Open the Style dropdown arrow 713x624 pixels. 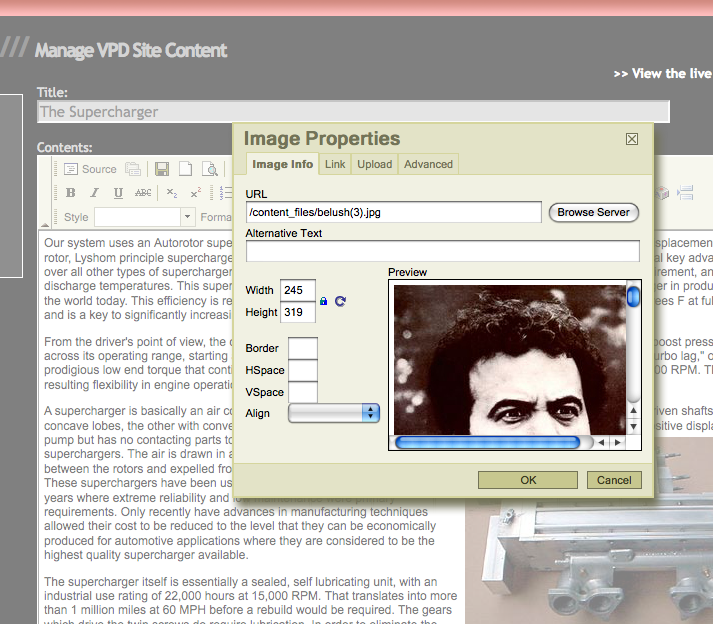click(x=187, y=217)
